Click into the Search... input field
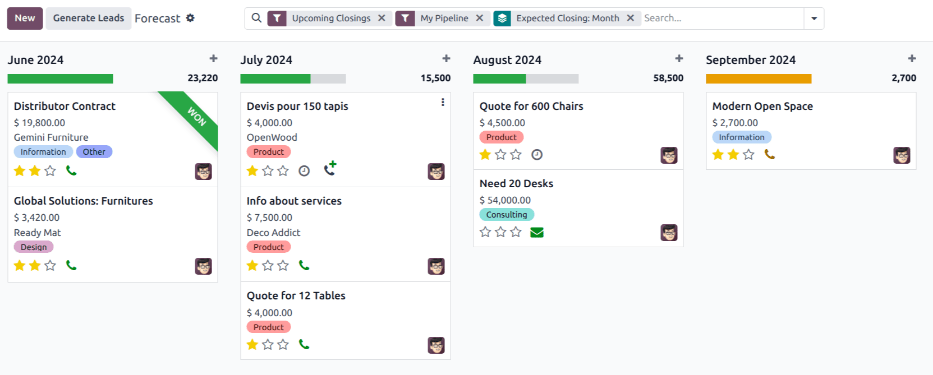 [x=722, y=18]
